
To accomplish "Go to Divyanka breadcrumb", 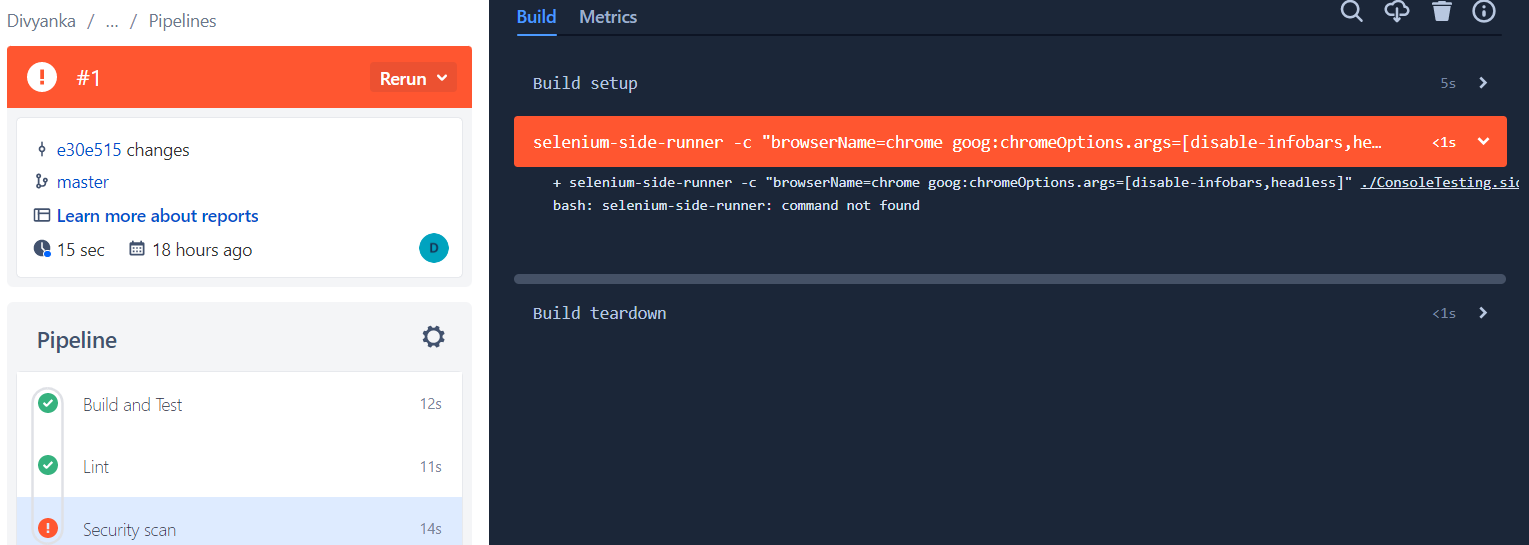I will [x=41, y=20].
